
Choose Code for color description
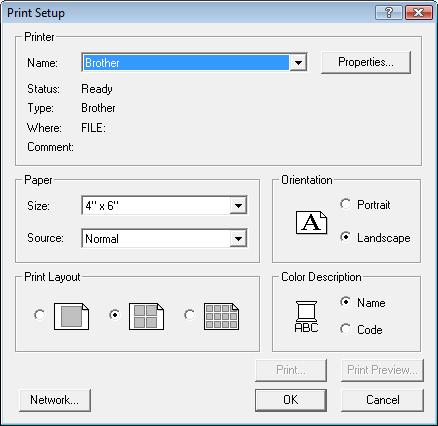click(345, 329)
